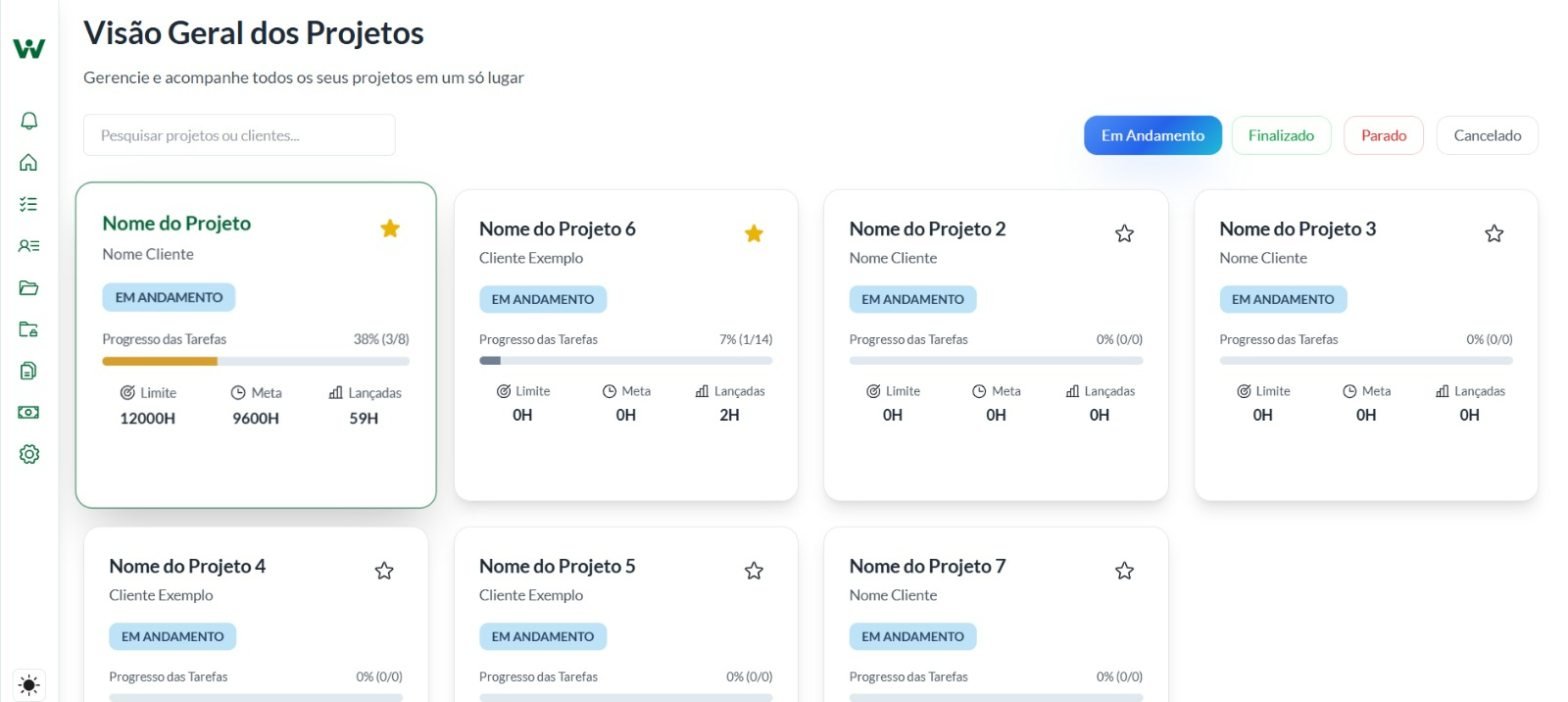Click Limite target icon on Projeto 2
The width and height of the screenshot is (1568, 702).
[873, 390]
